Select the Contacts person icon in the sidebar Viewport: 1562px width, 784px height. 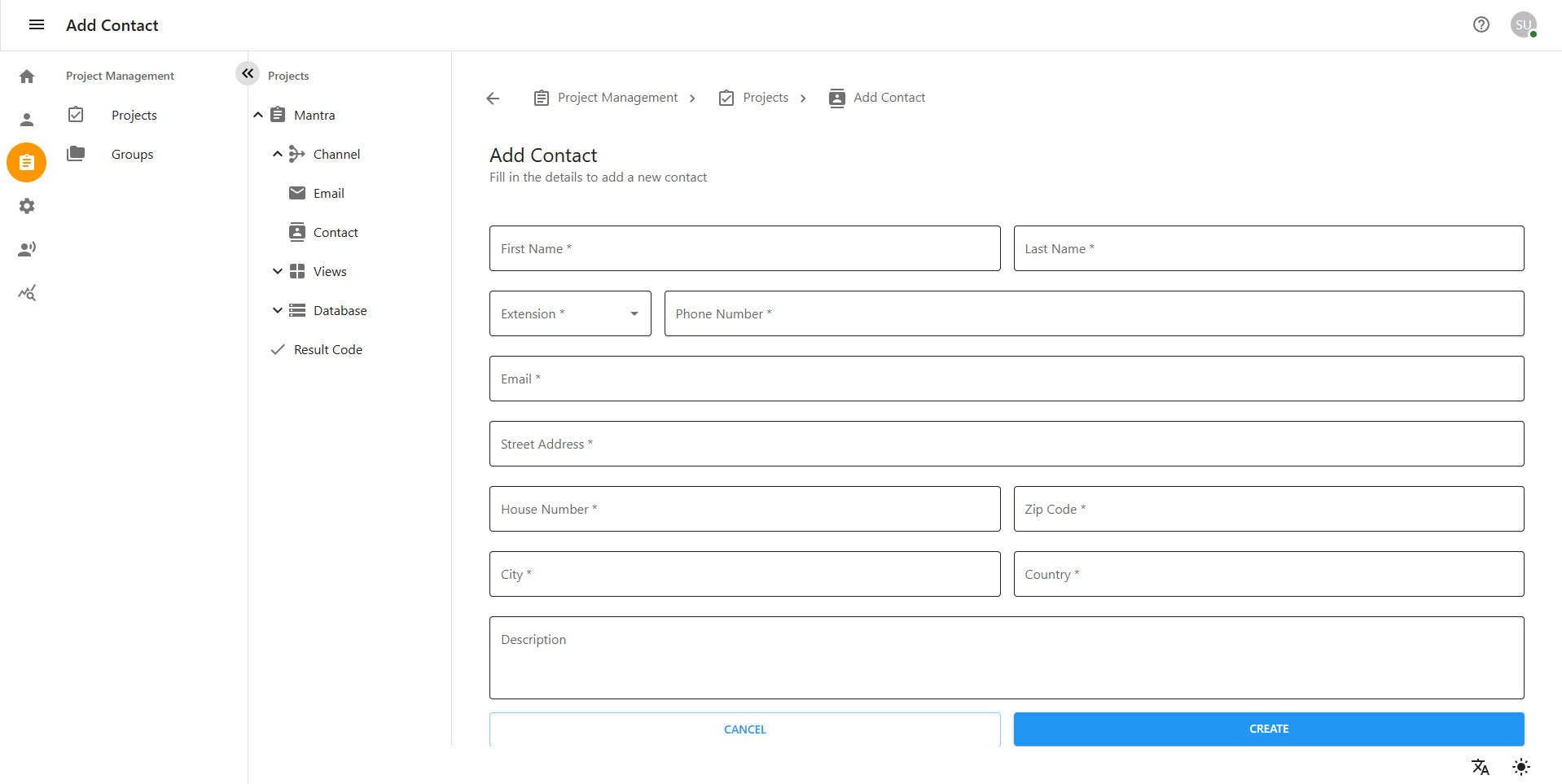27,119
